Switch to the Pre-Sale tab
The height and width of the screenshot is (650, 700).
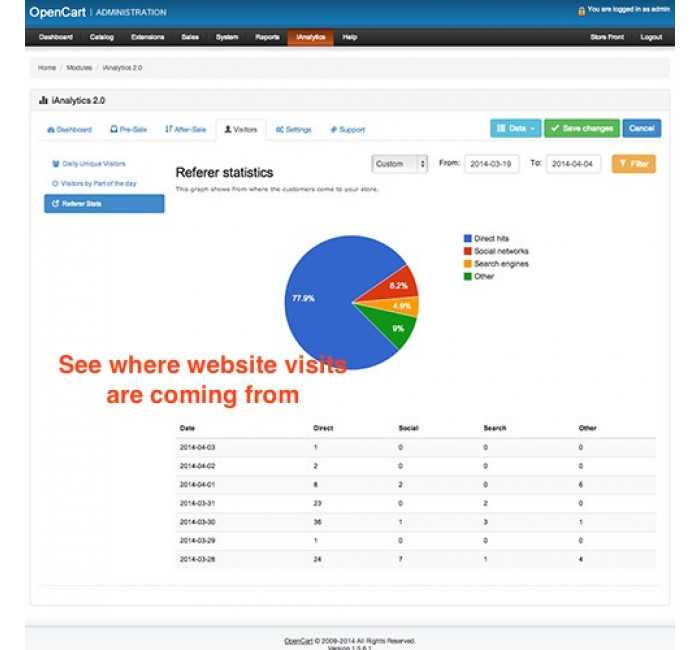click(x=129, y=129)
